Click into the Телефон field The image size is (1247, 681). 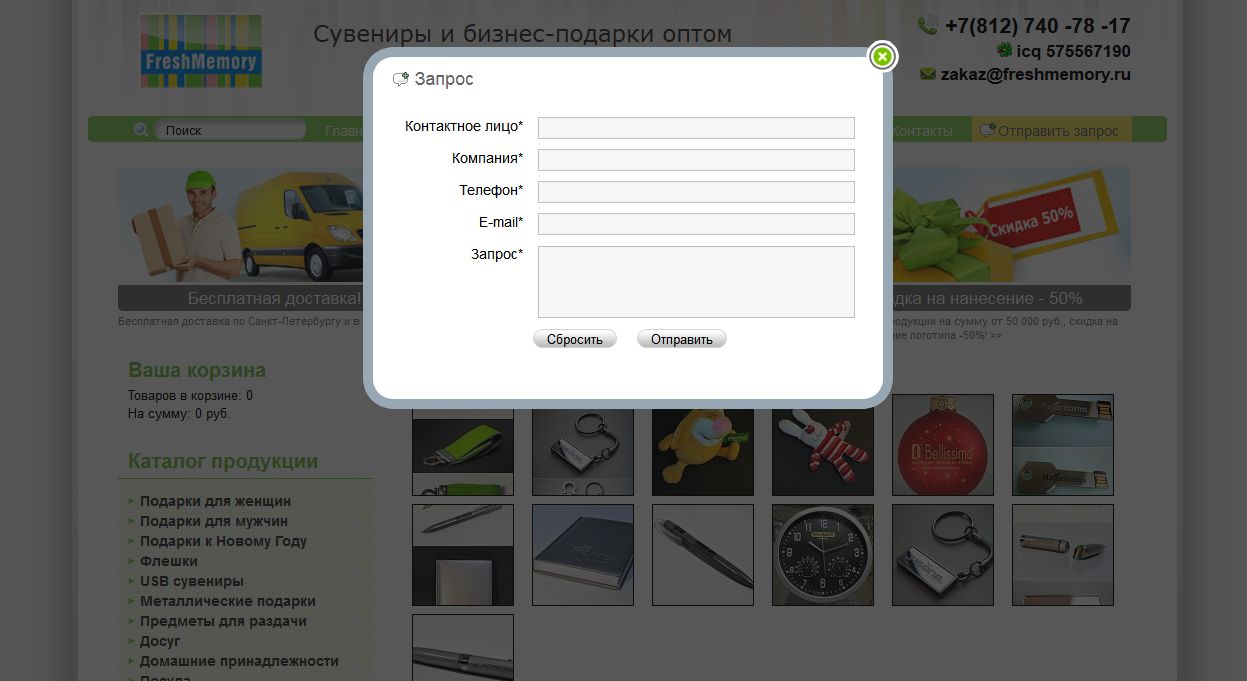tap(696, 192)
